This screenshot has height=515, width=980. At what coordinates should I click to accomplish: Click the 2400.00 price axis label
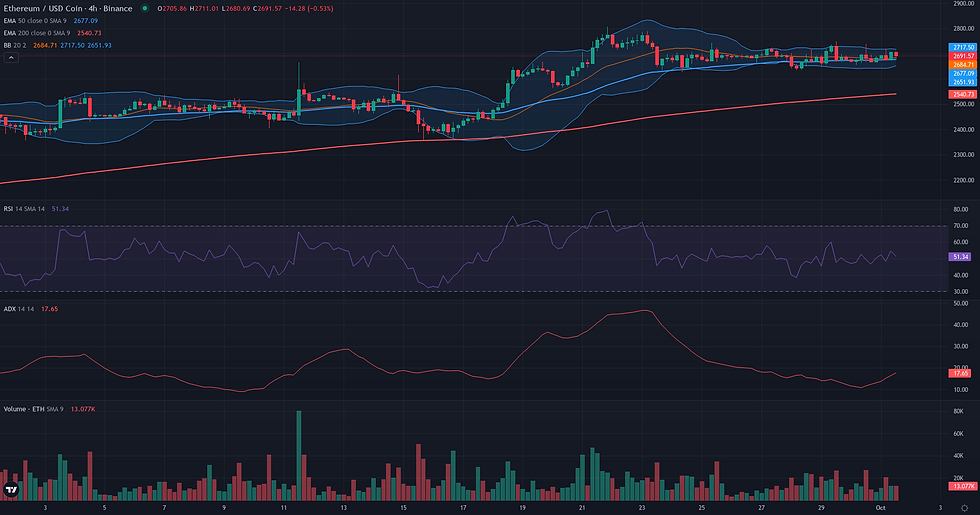(x=964, y=130)
